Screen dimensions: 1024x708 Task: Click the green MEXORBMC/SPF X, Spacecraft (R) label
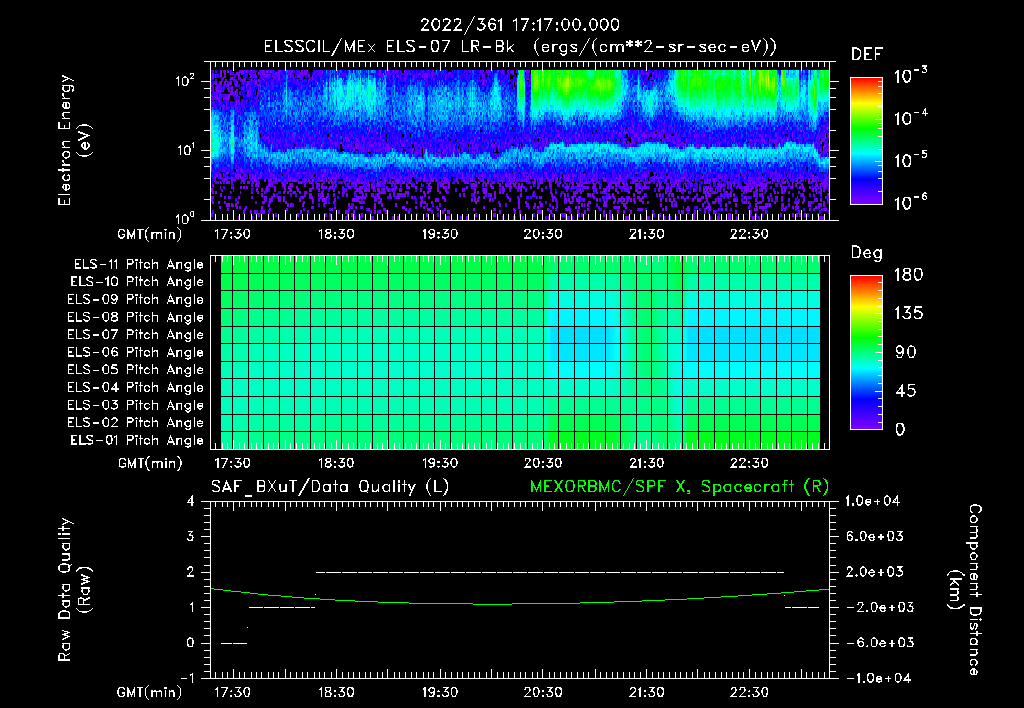click(x=679, y=487)
